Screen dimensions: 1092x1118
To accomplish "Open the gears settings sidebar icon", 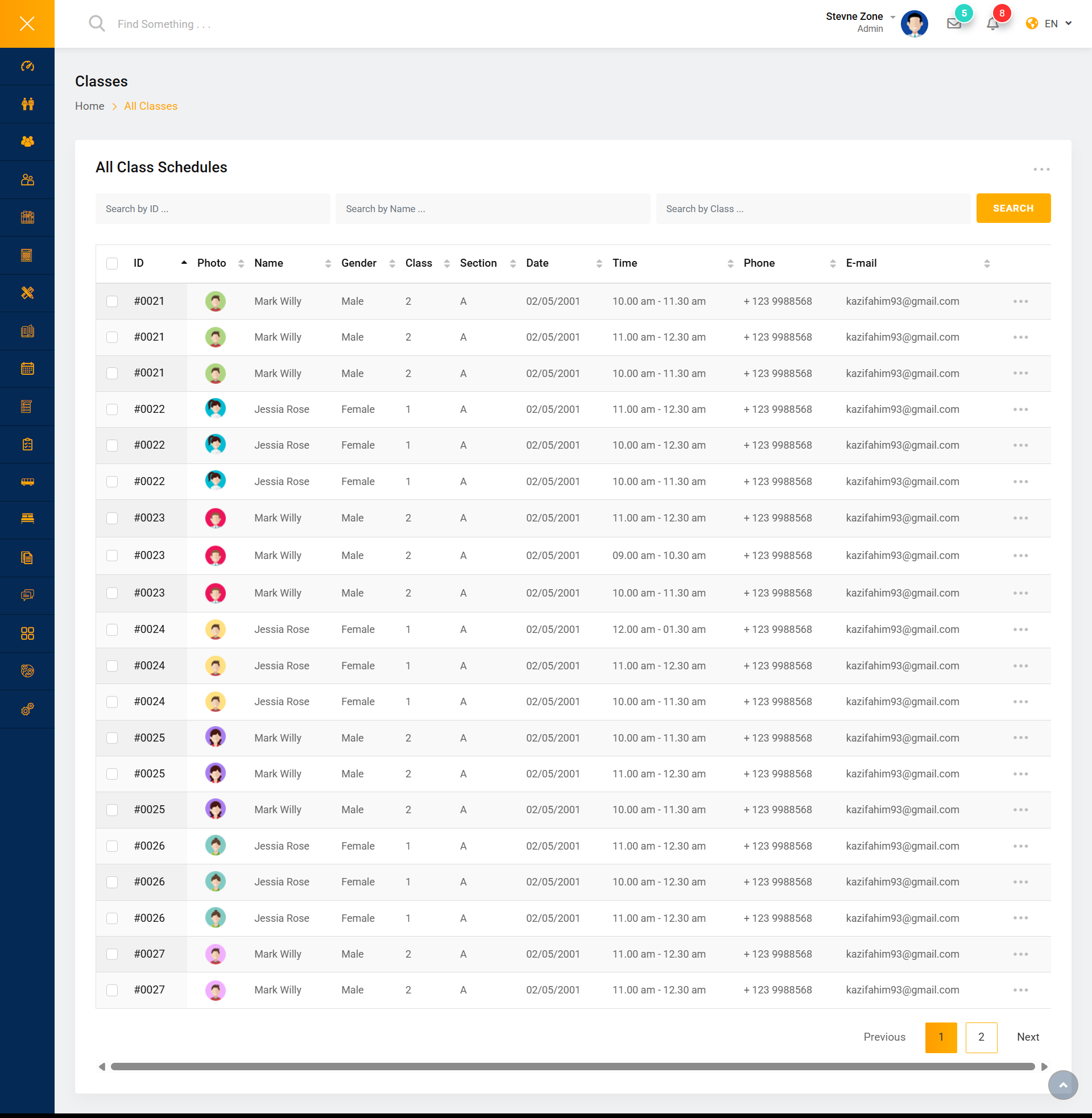I will (27, 709).
